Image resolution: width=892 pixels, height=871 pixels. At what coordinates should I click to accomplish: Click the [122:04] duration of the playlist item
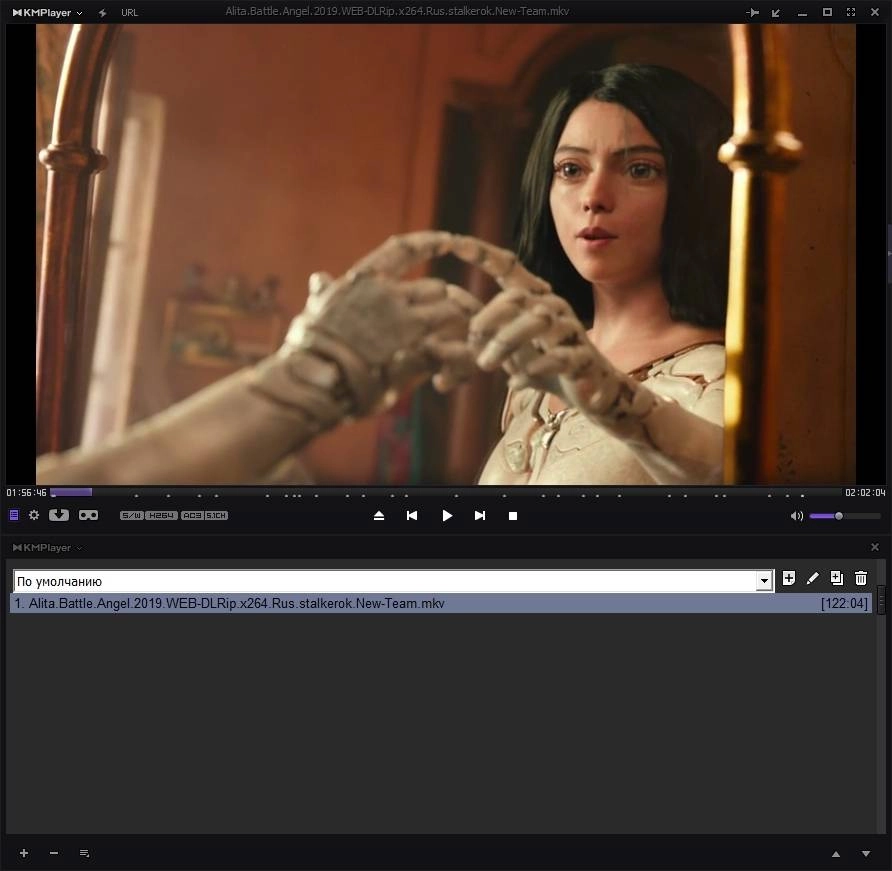click(844, 604)
